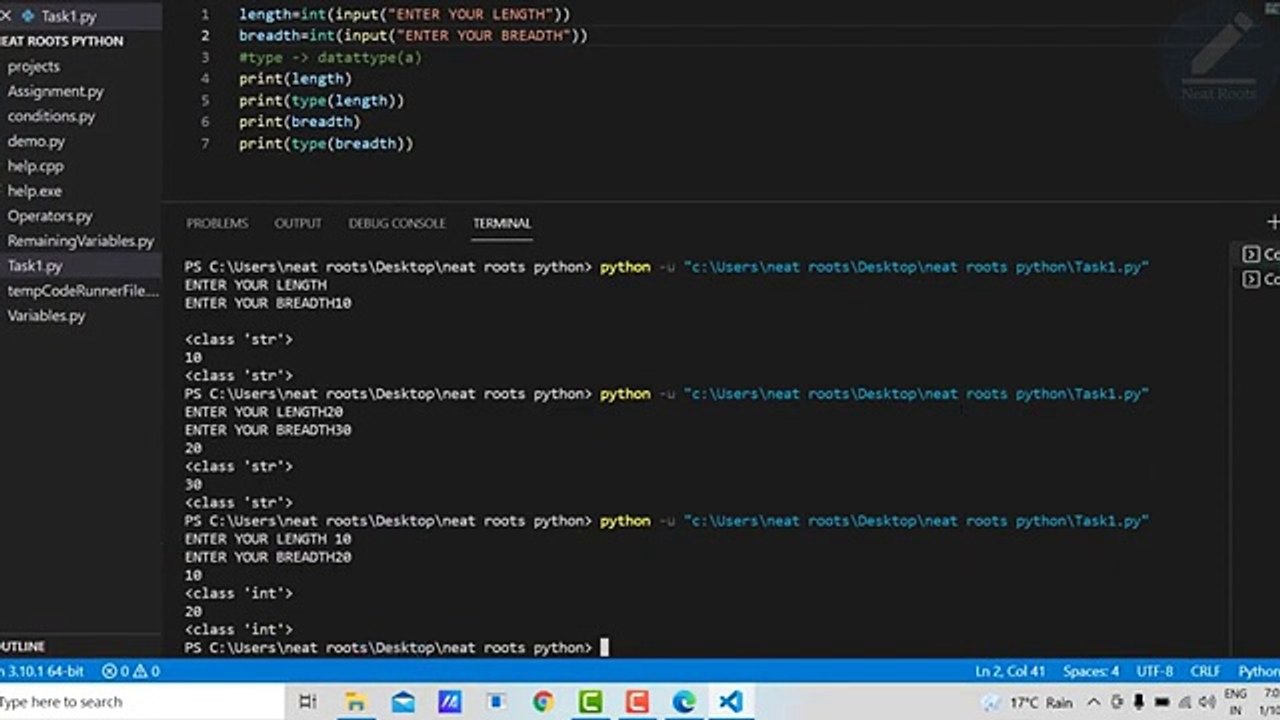The height and width of the screenshot is (720, 1280).
Task: Change indentation via Spaces: 4
Action: click(1091, 671)
